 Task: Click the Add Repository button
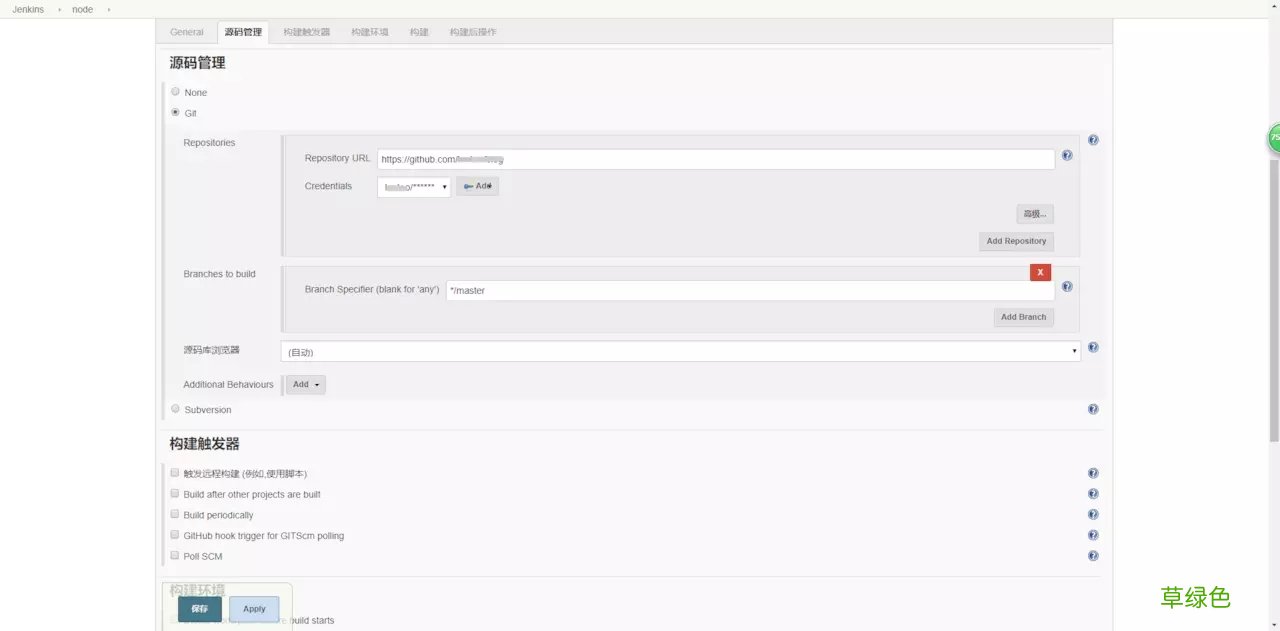pyautogui.click(x=1016, y=241)
